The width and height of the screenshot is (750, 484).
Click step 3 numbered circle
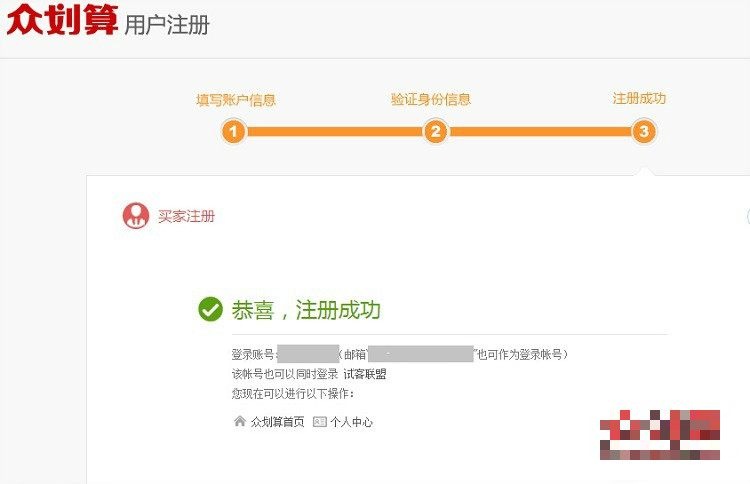644,131
